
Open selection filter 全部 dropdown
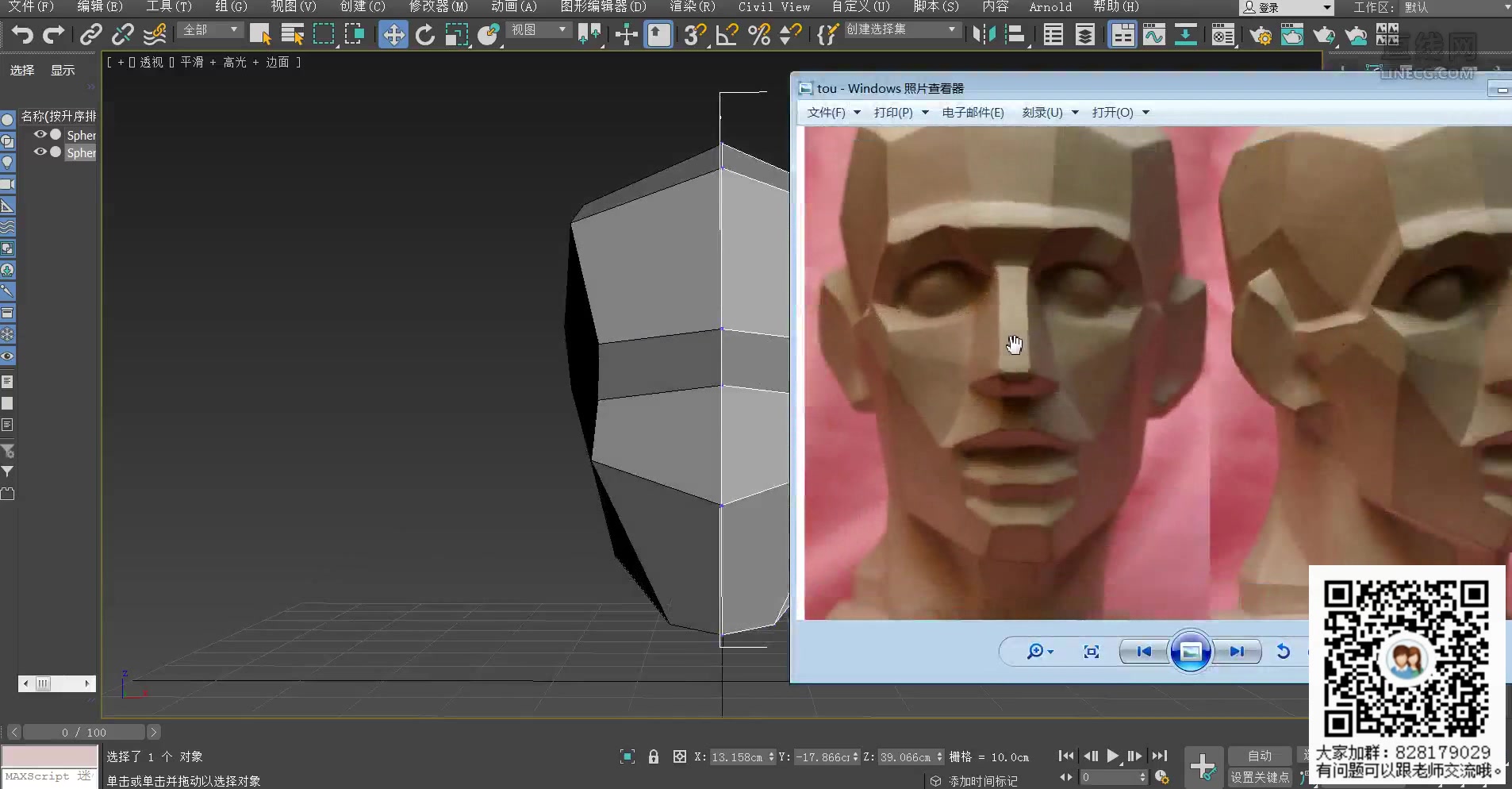[x=209, y=29]
